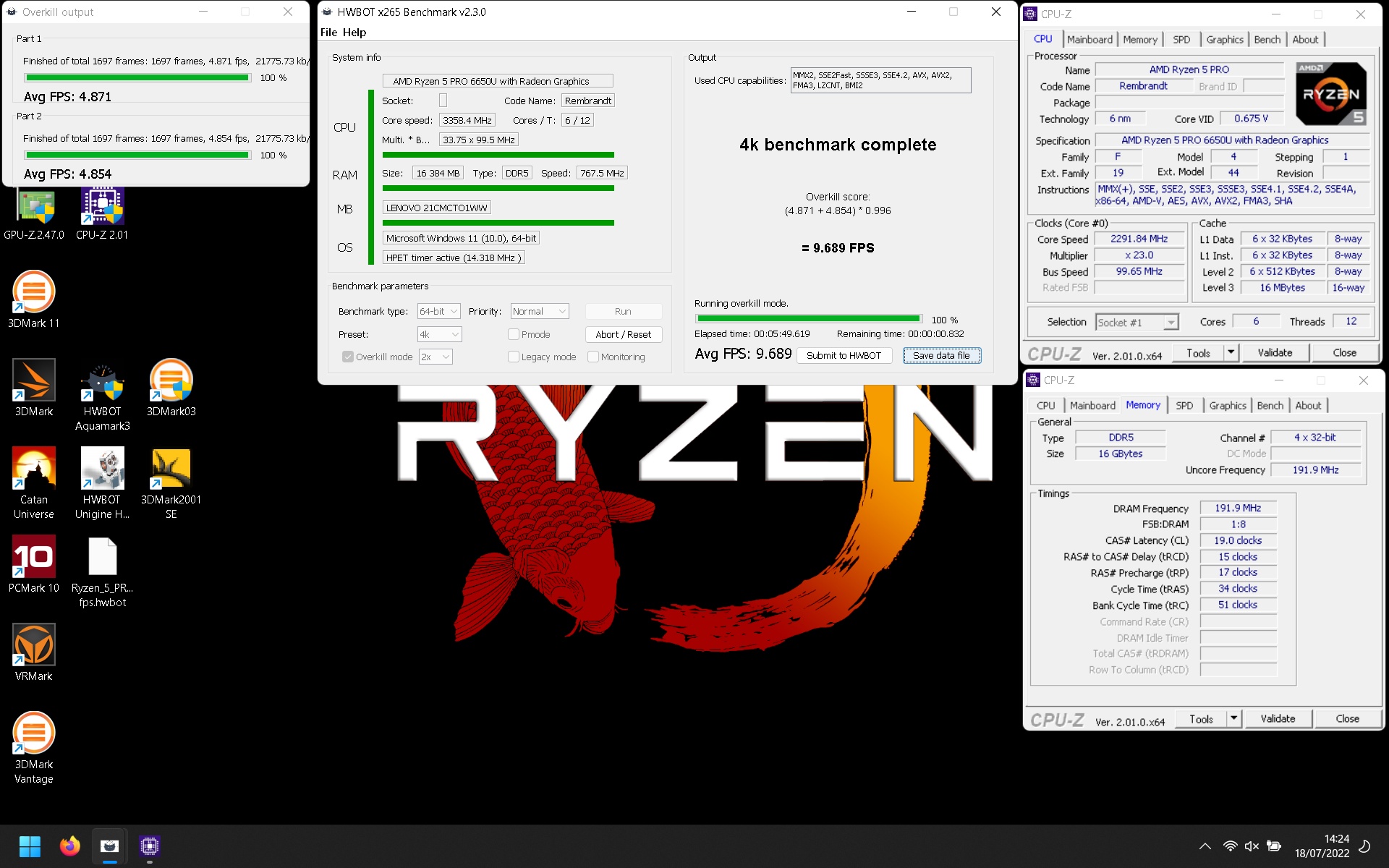Click the Avg FPS: 9.689 result
1389x868 pixels.
743,354
